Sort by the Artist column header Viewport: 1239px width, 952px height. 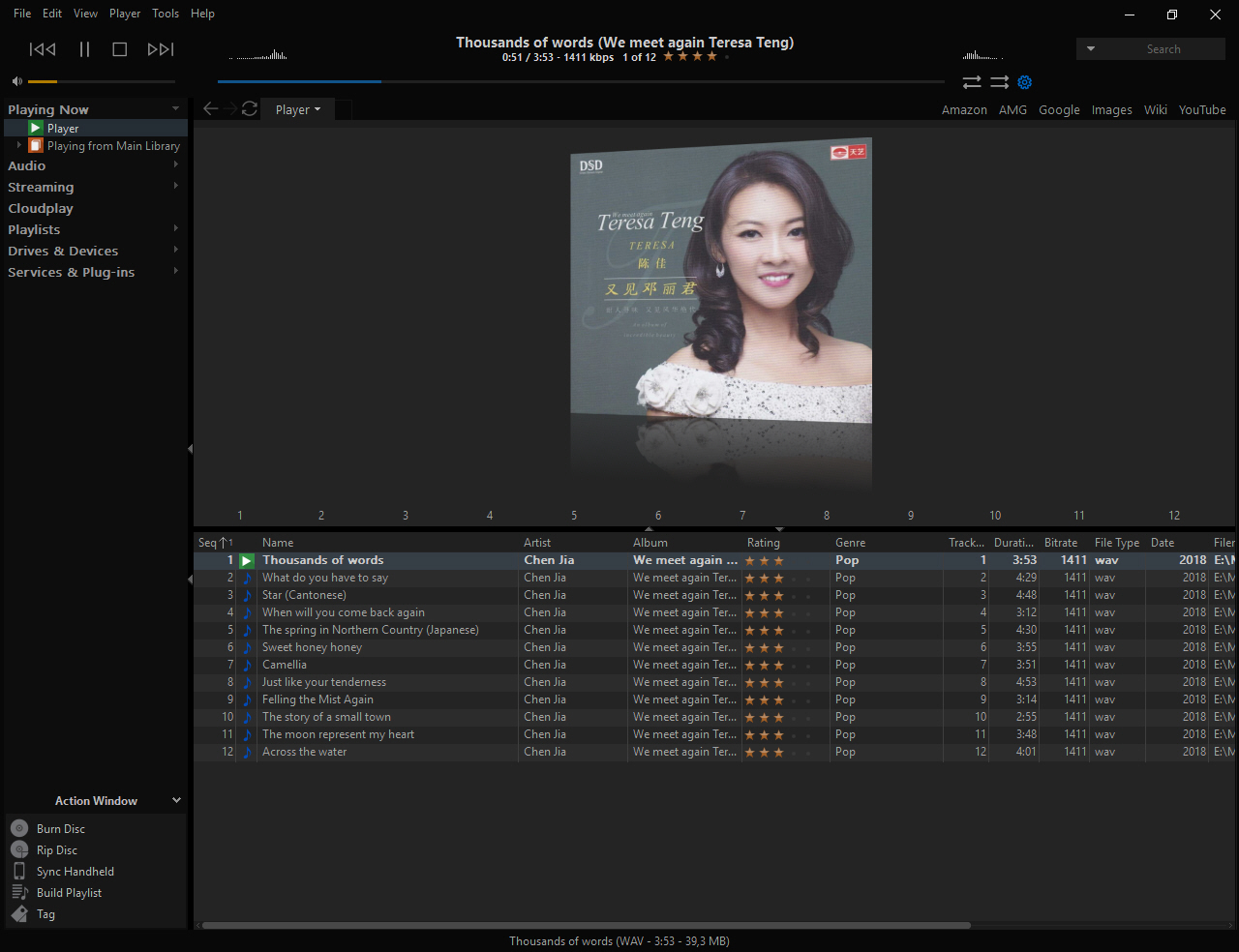click(537, 543)
